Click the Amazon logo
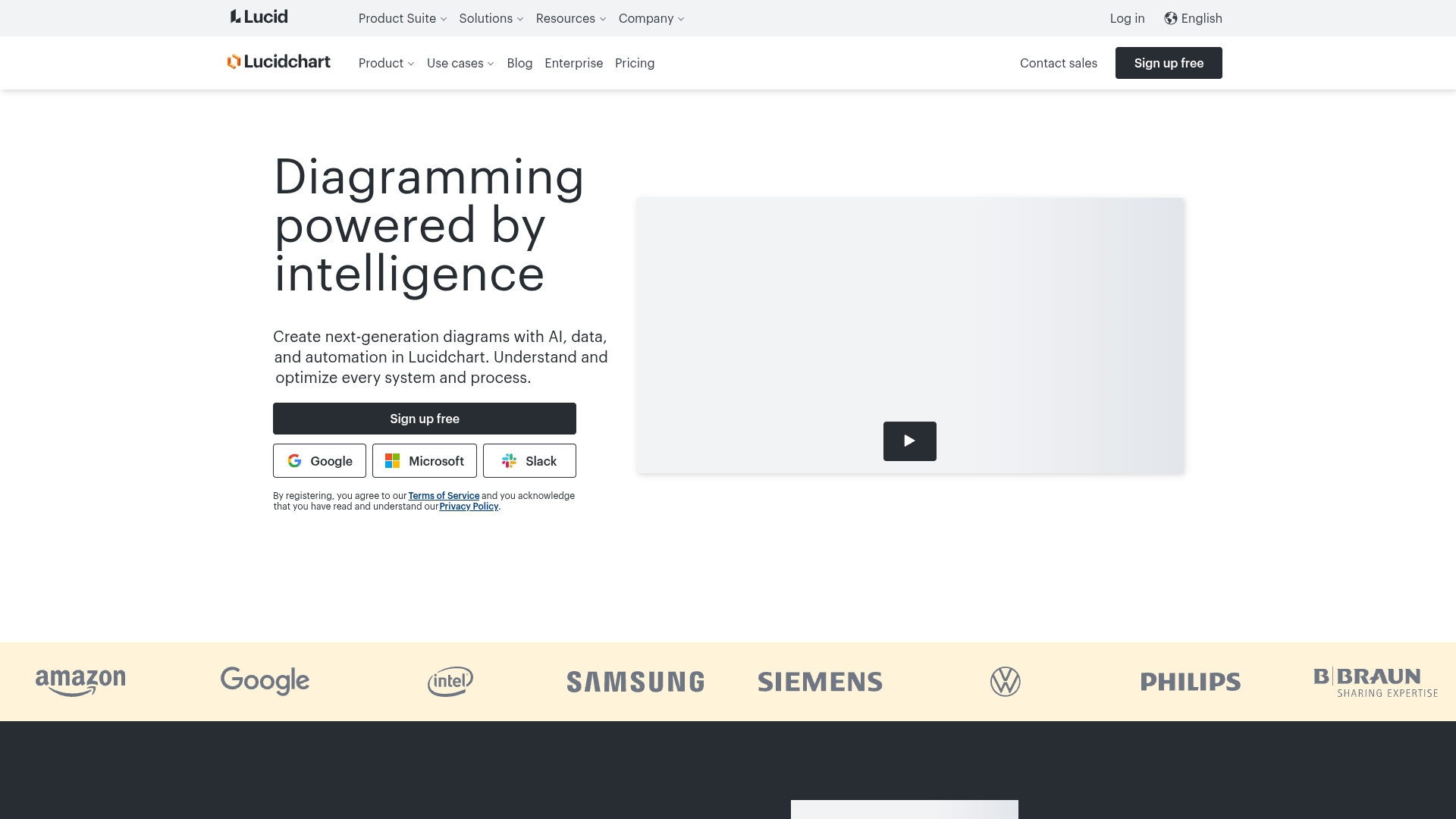 (x=80, y=682)
